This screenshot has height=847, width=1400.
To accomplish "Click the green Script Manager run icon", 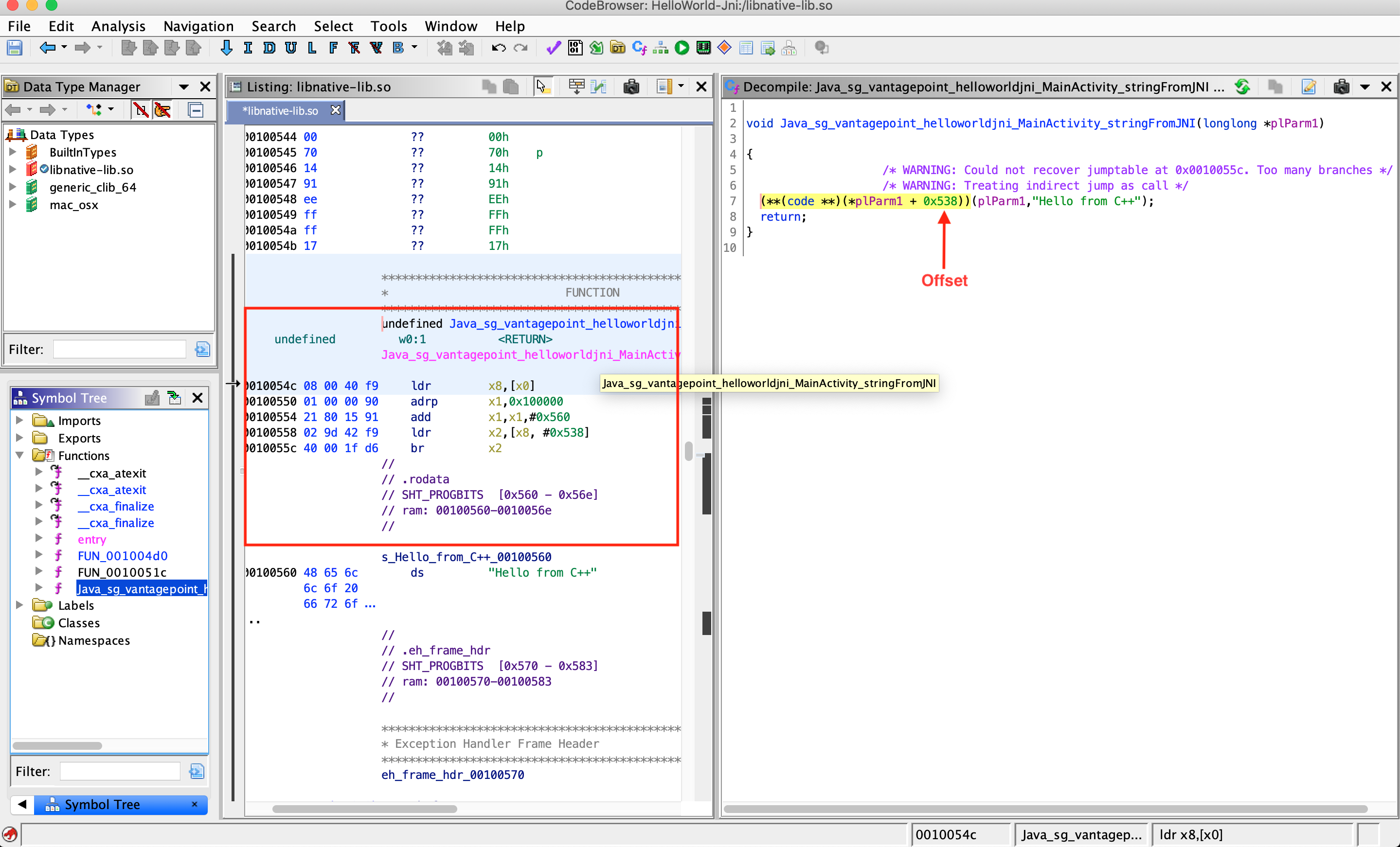I will tap(682, 48).
